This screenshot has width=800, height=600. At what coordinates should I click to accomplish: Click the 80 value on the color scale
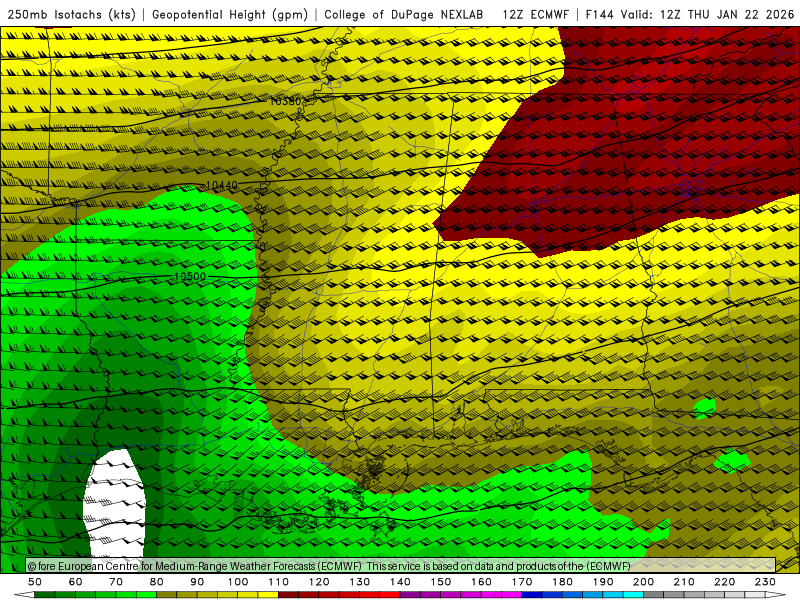(157, 582)
